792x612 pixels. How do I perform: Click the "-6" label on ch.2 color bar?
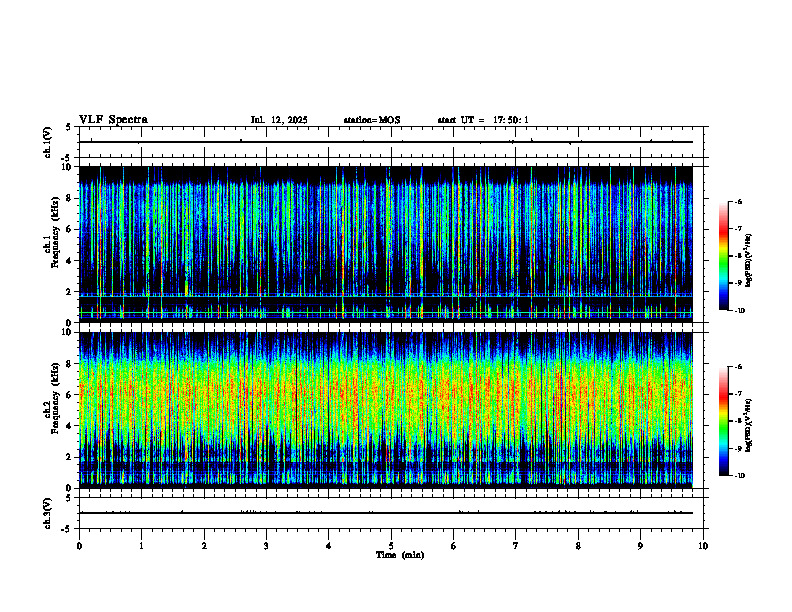[x=738, y=367]
